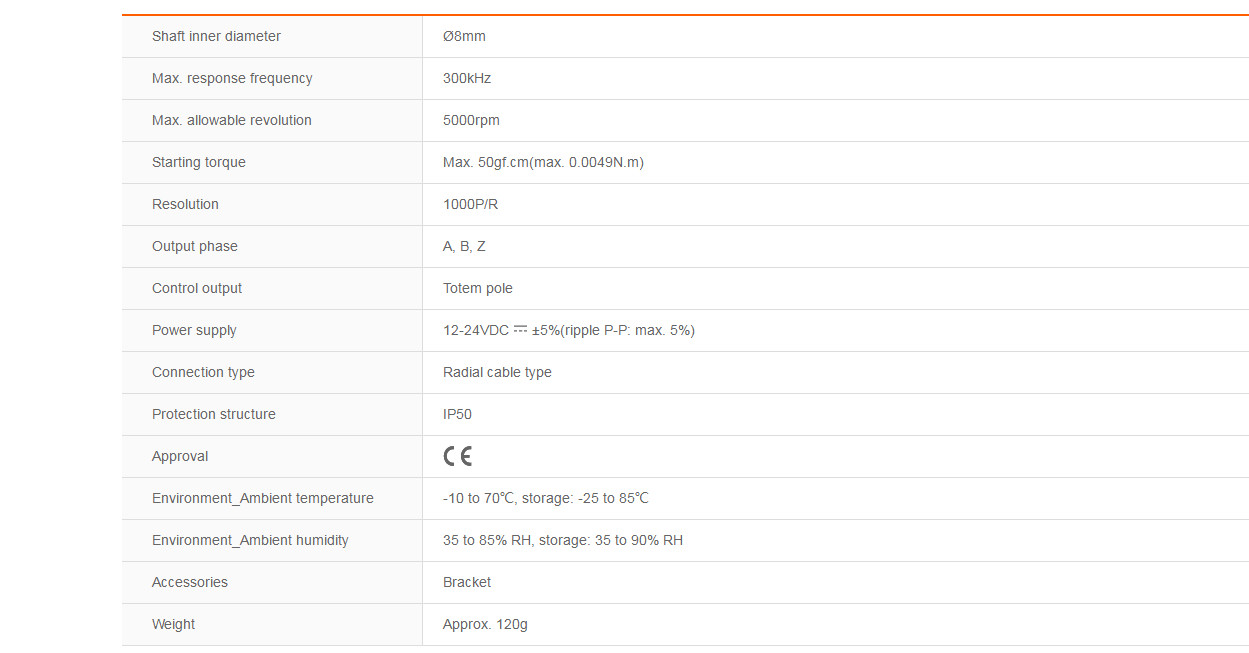Select the "Approx. 120g" weight value
The image size is (1249, 653).
[485, 624]
